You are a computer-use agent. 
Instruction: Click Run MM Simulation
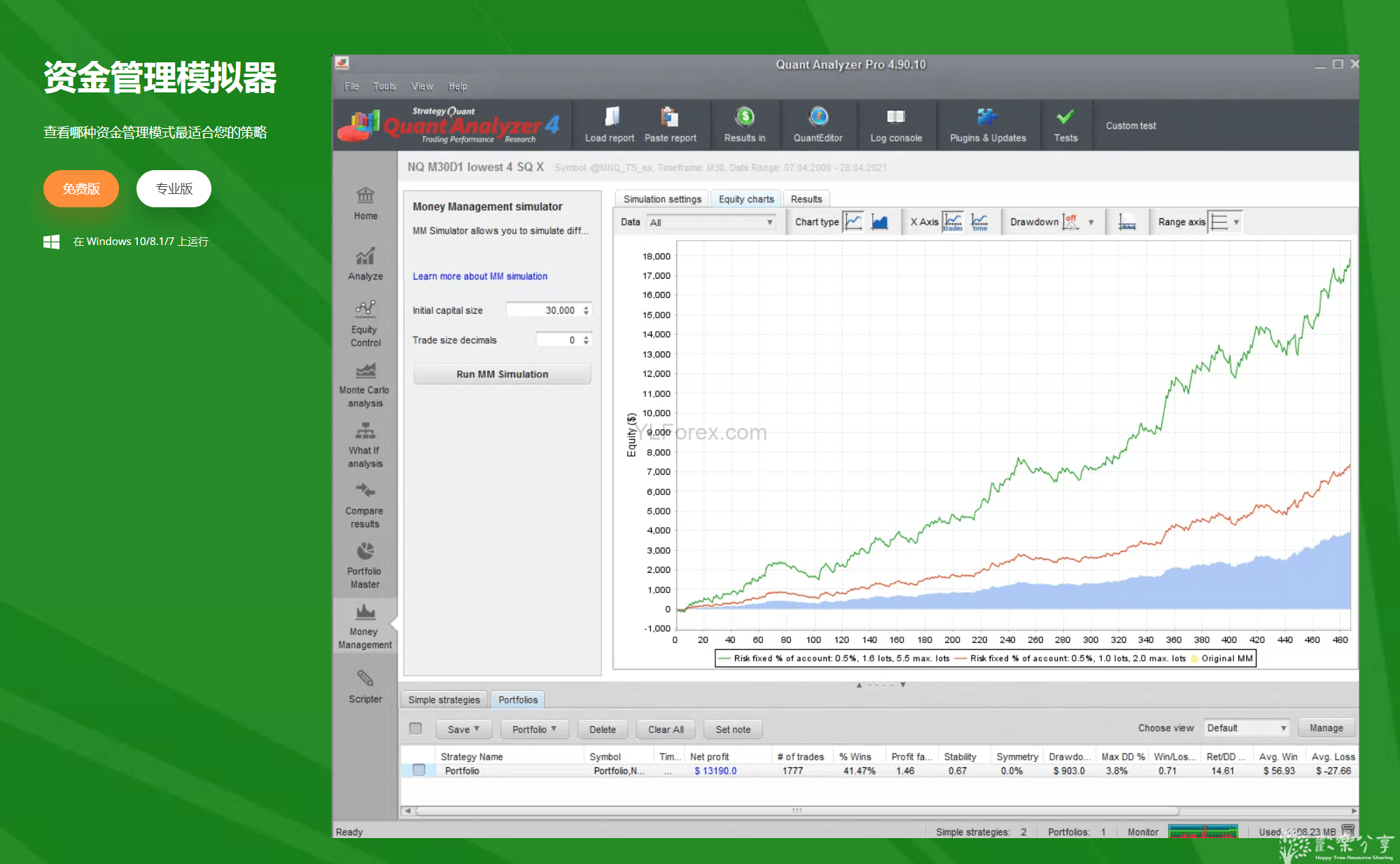(x=502, y=374)
